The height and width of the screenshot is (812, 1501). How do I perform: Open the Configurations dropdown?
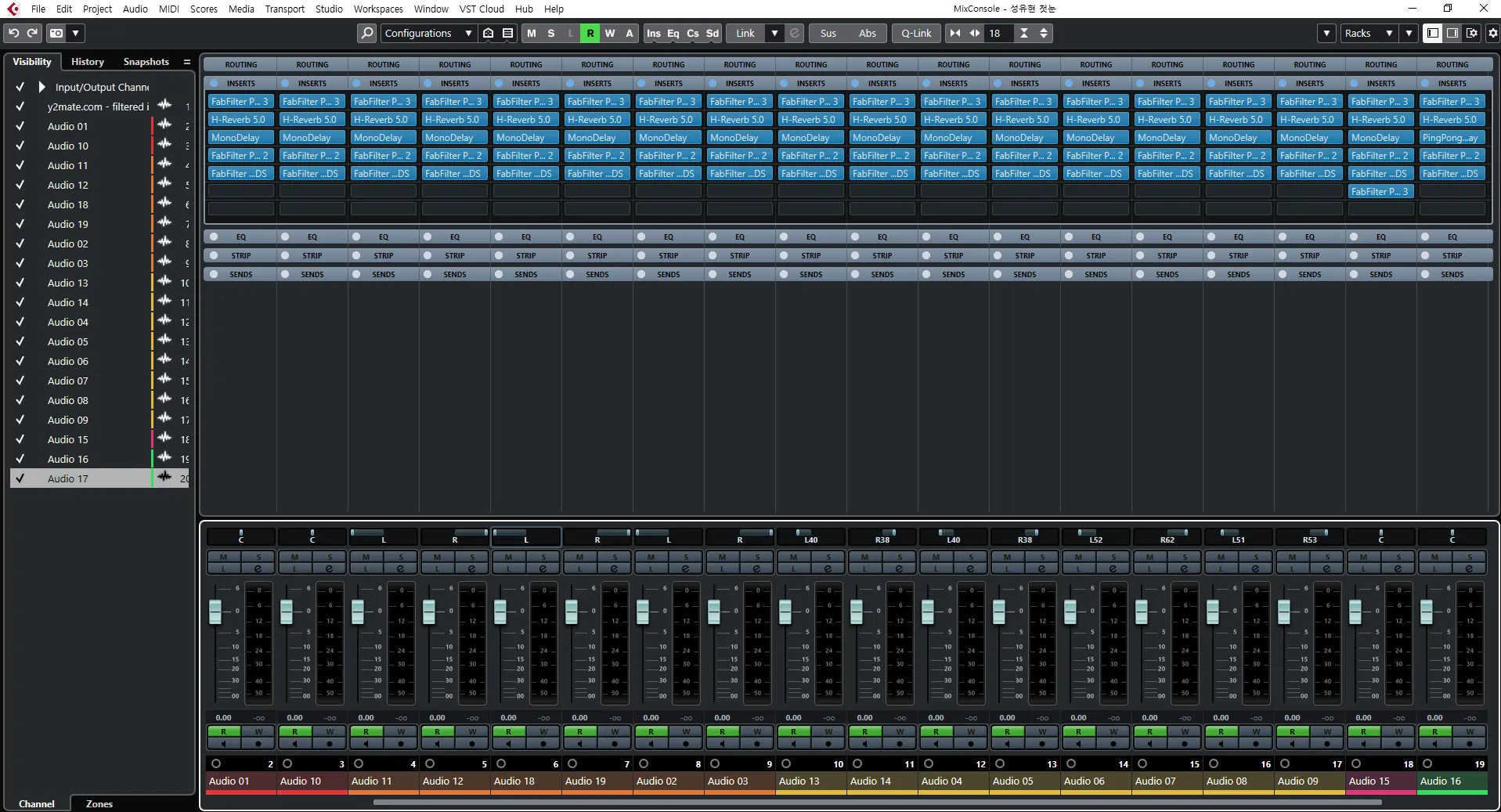click(428, 33)
